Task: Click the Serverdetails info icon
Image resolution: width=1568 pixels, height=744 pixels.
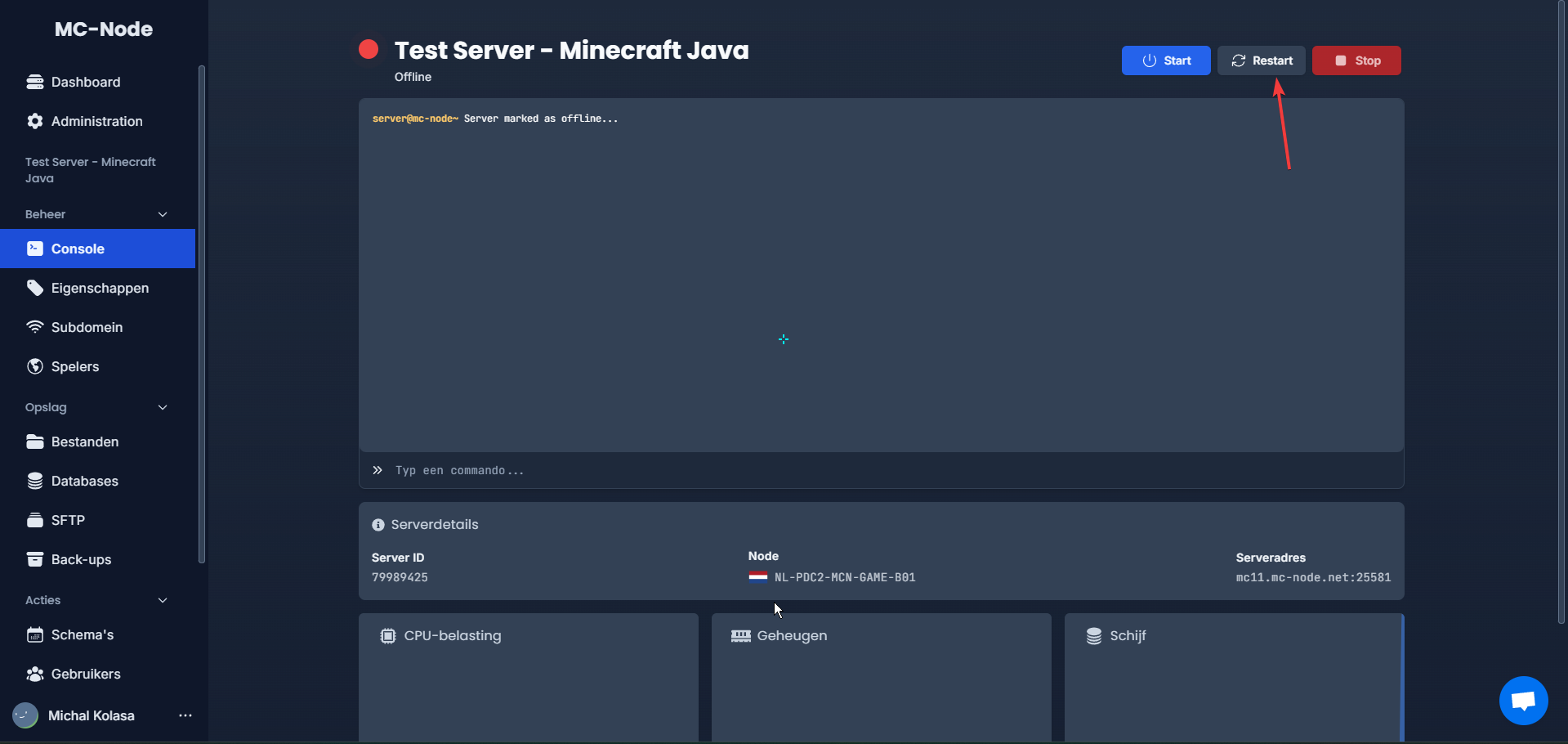Action: [x=378, y=525]
